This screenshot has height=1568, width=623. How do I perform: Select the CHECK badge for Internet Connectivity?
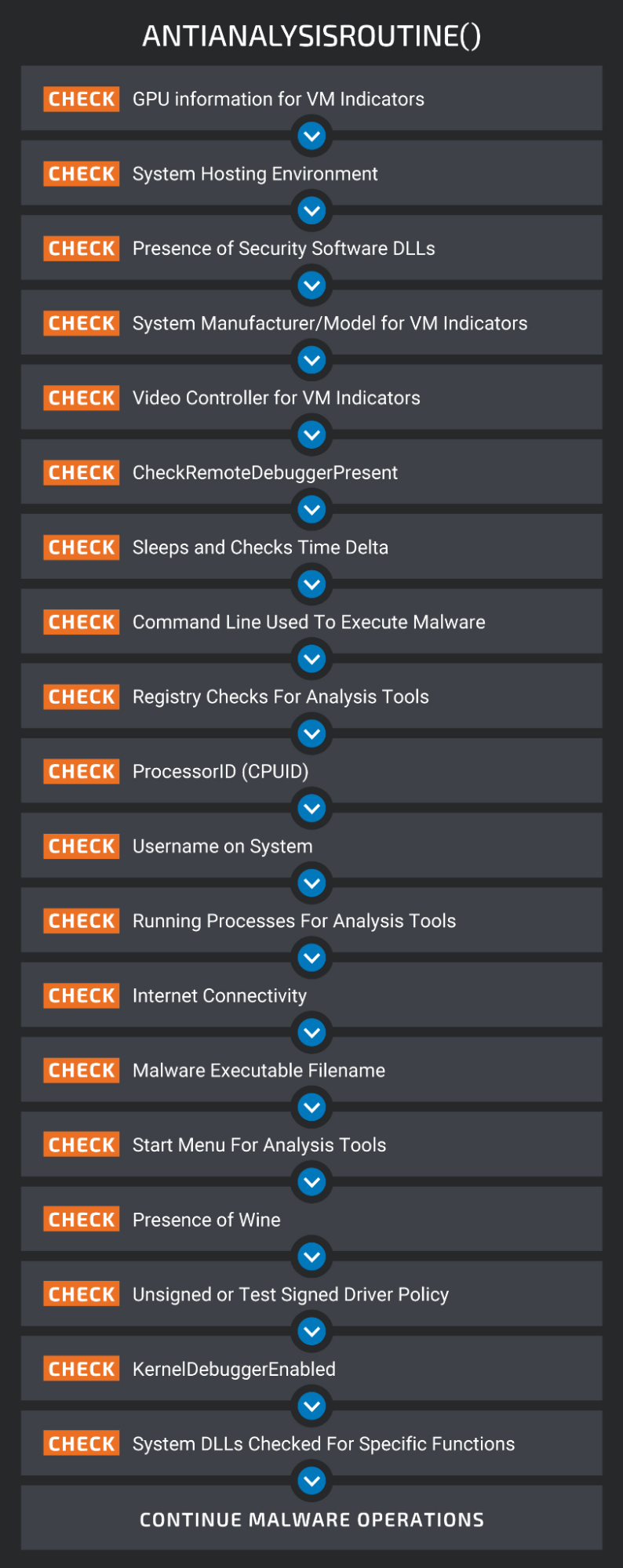82,995
